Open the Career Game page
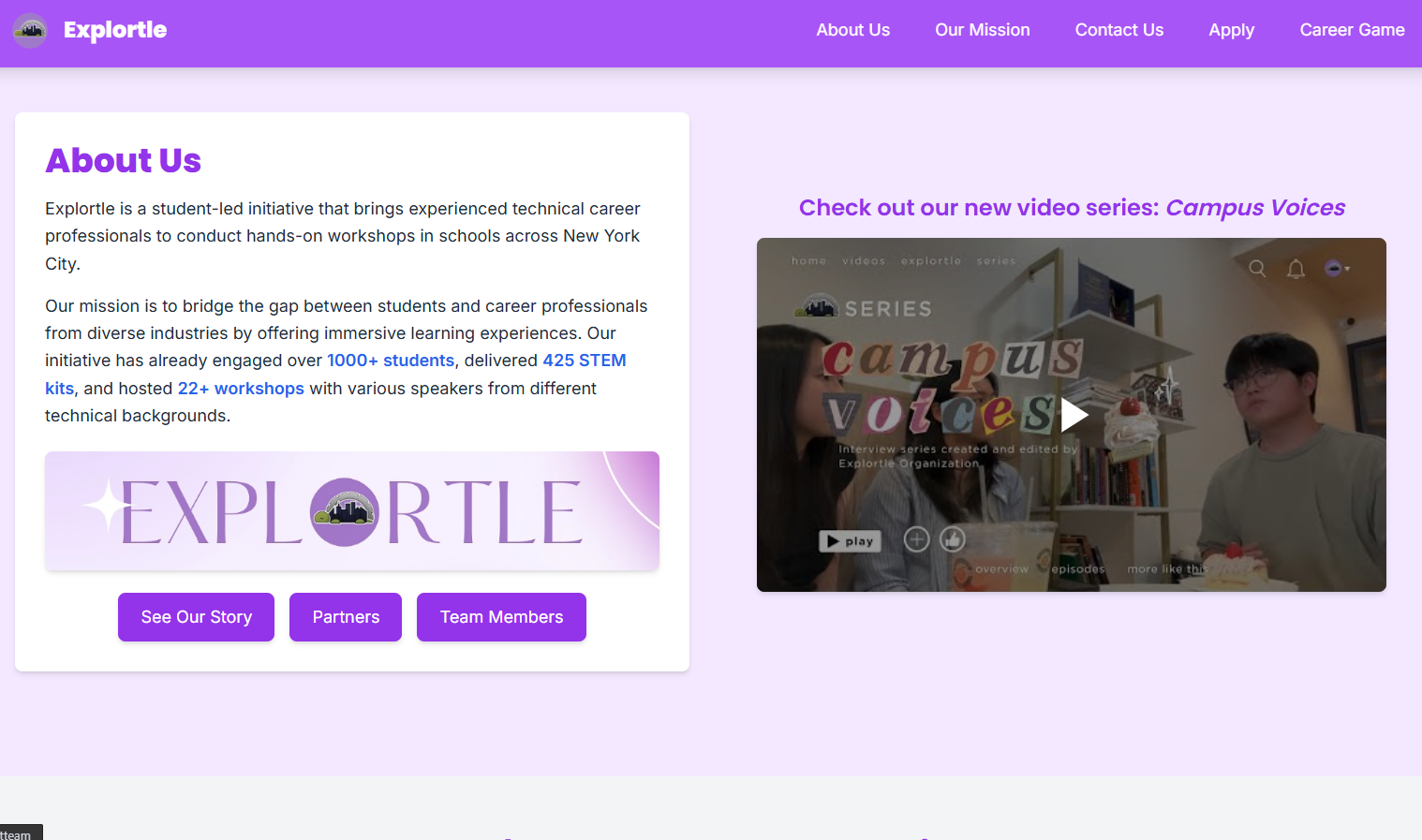The height and width of the screenshot is (840, 1422). pos(1352,30)
